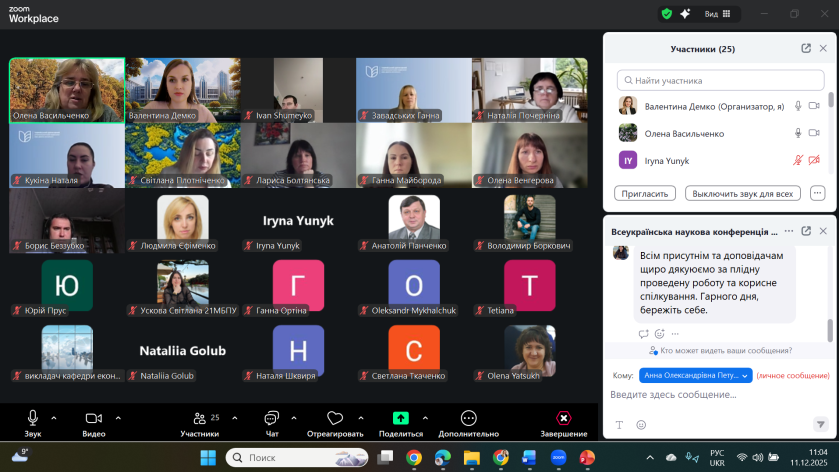839x472 pixels.
Task: Pop out the Участники panel
Action: click(806, 49)
